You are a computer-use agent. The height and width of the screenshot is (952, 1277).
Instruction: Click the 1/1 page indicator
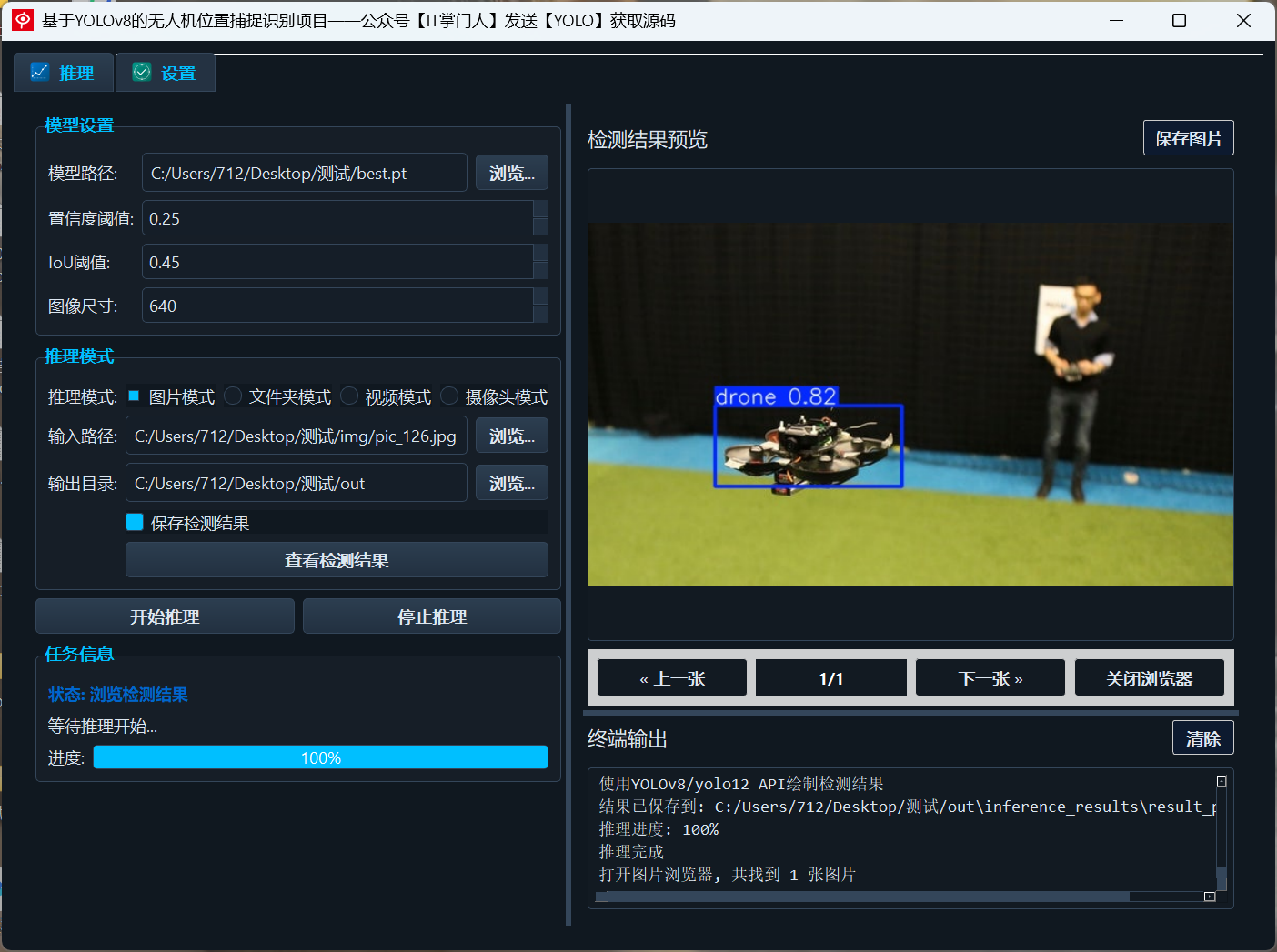pos(831,678)
